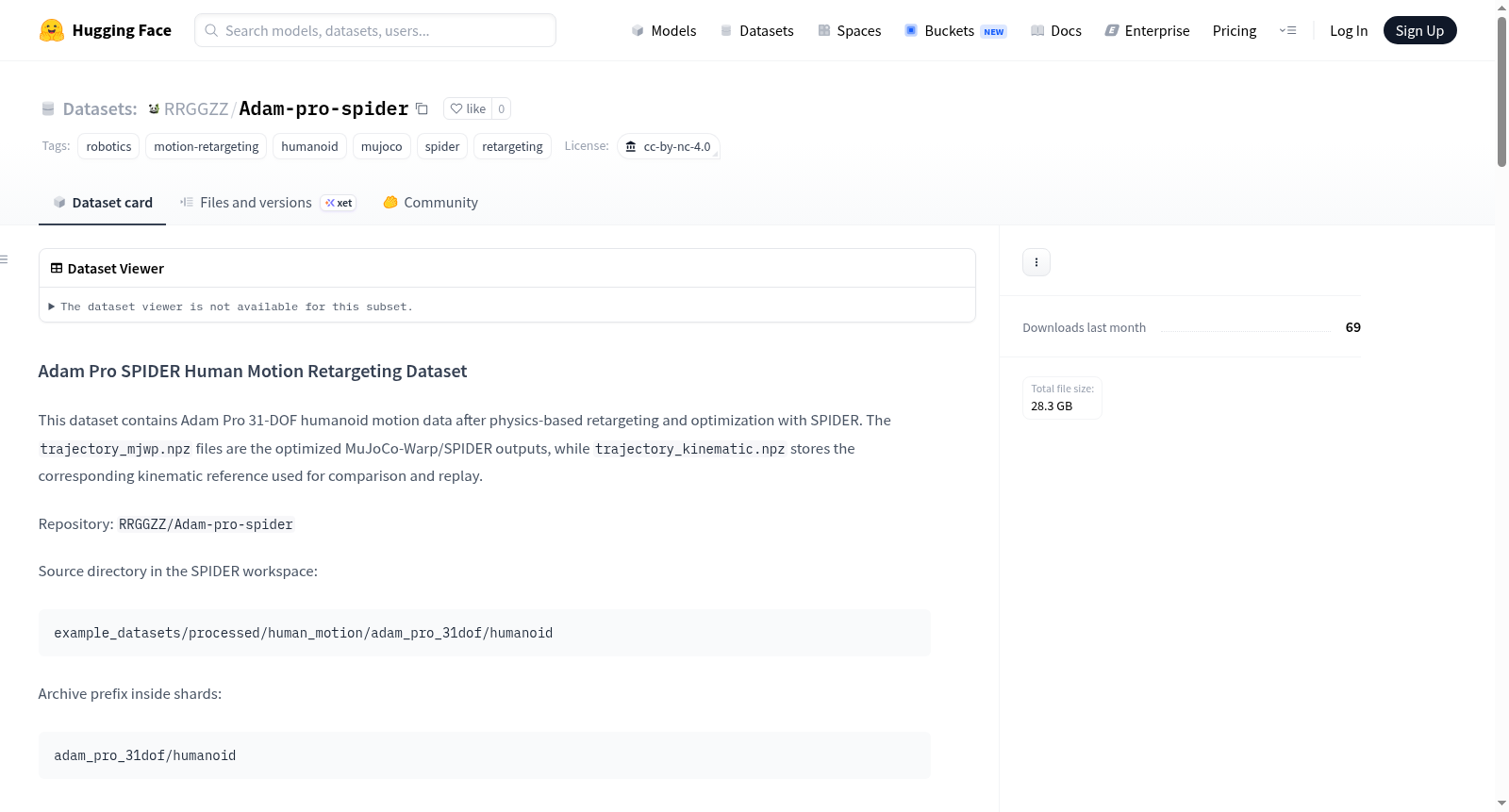Image resolution: width=1509 pixels, height=812 pixels.
Task: Open the Hugging Face home link text
Action: pos(122,30)
